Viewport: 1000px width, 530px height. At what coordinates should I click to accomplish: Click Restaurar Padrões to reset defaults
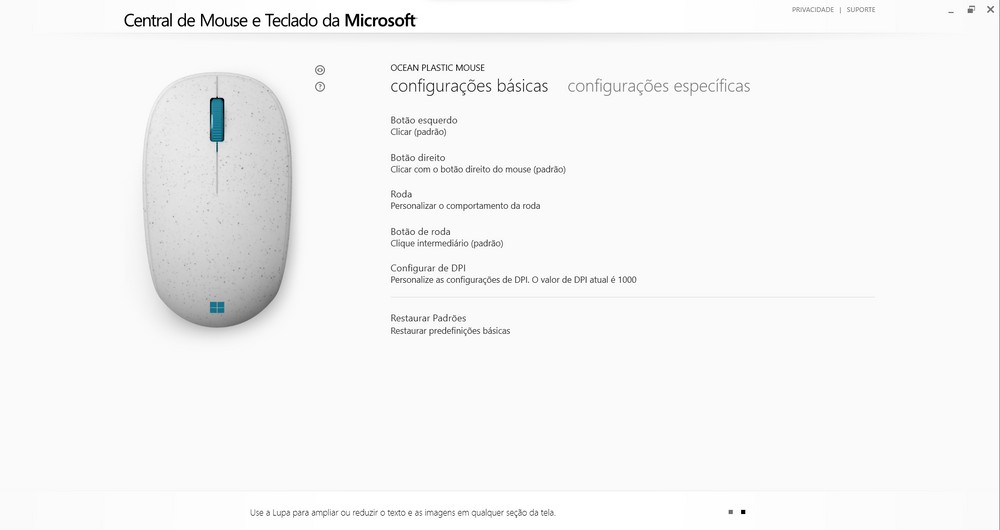pos(450,324)
